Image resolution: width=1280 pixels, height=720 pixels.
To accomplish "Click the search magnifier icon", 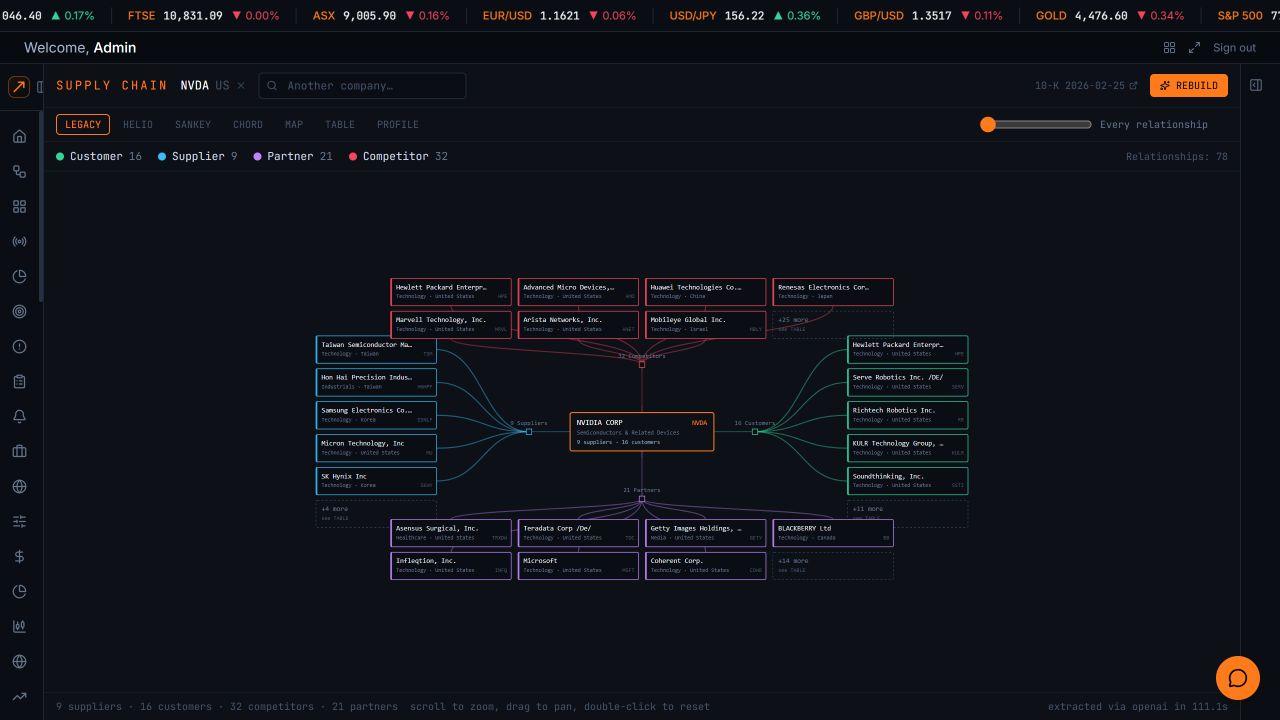I will point(272,86).
